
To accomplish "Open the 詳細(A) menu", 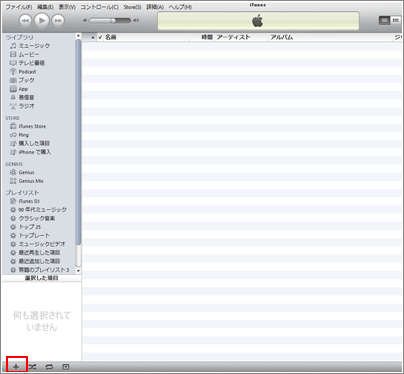I will 155,7.
